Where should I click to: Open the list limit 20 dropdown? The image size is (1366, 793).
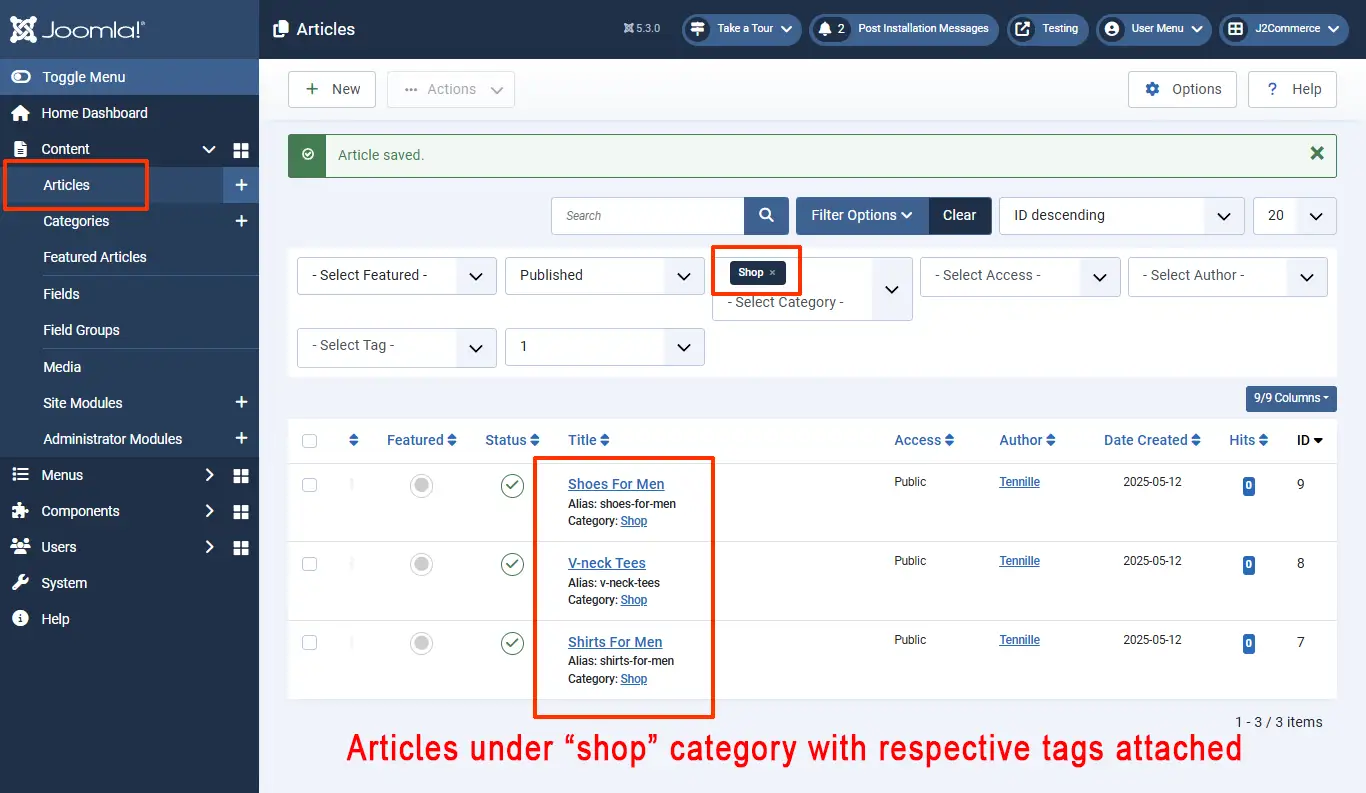(1295, 215)
